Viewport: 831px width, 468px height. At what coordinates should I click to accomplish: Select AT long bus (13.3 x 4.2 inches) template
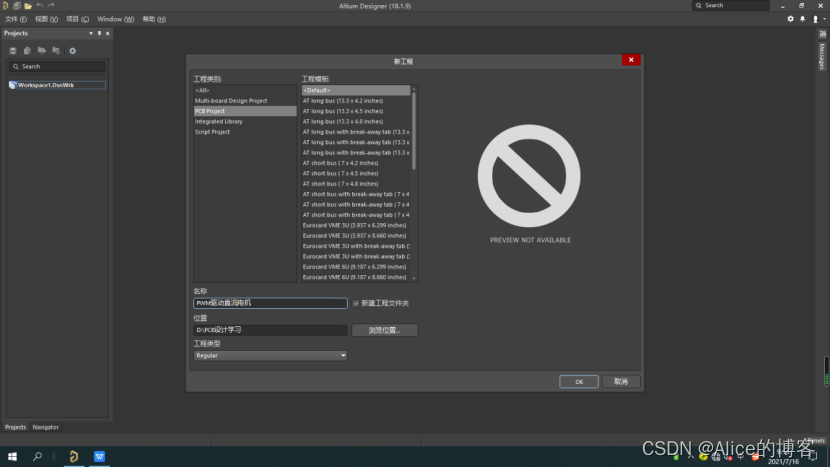(356, 101)
